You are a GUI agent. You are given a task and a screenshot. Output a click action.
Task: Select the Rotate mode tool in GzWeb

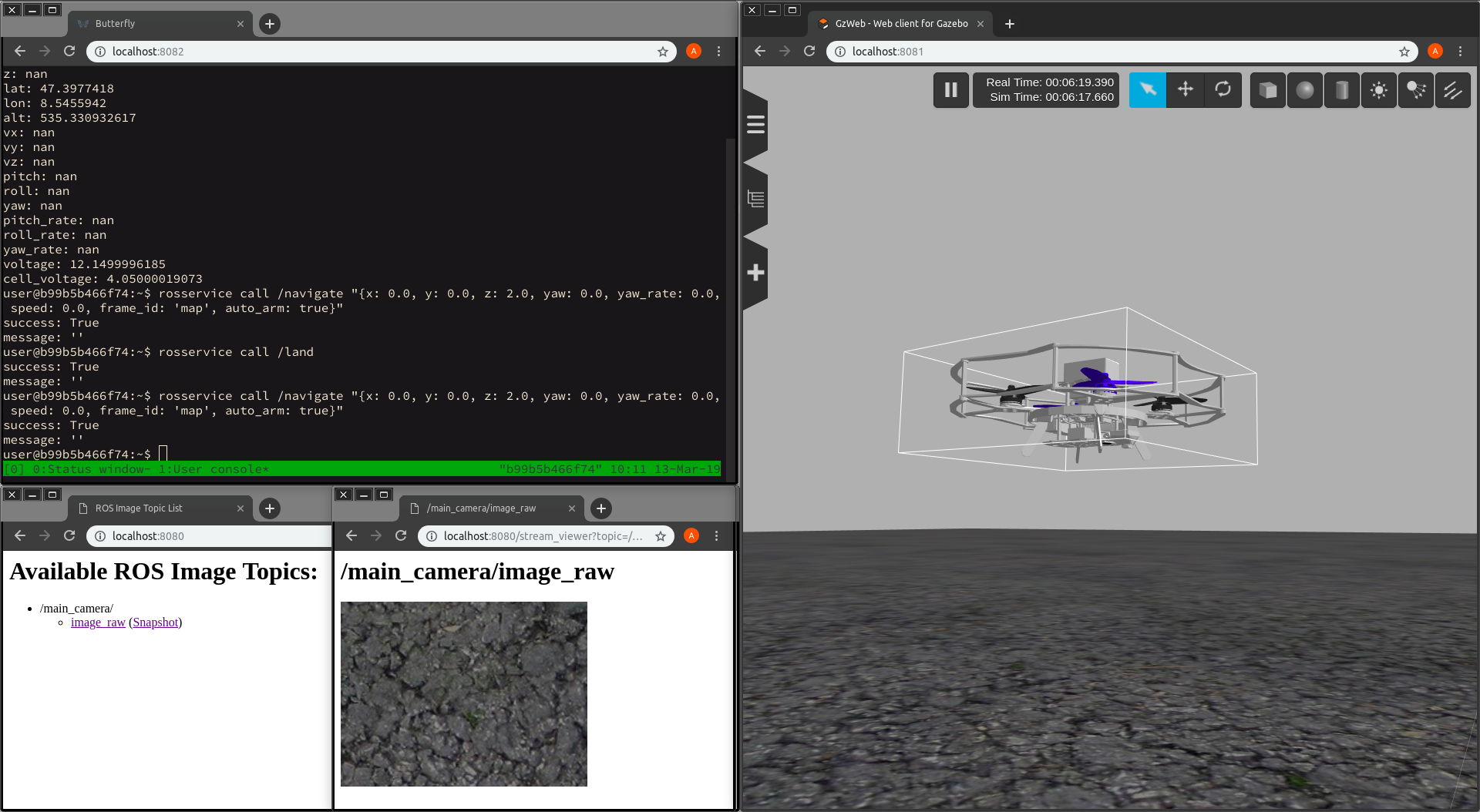coord(1223,90)
